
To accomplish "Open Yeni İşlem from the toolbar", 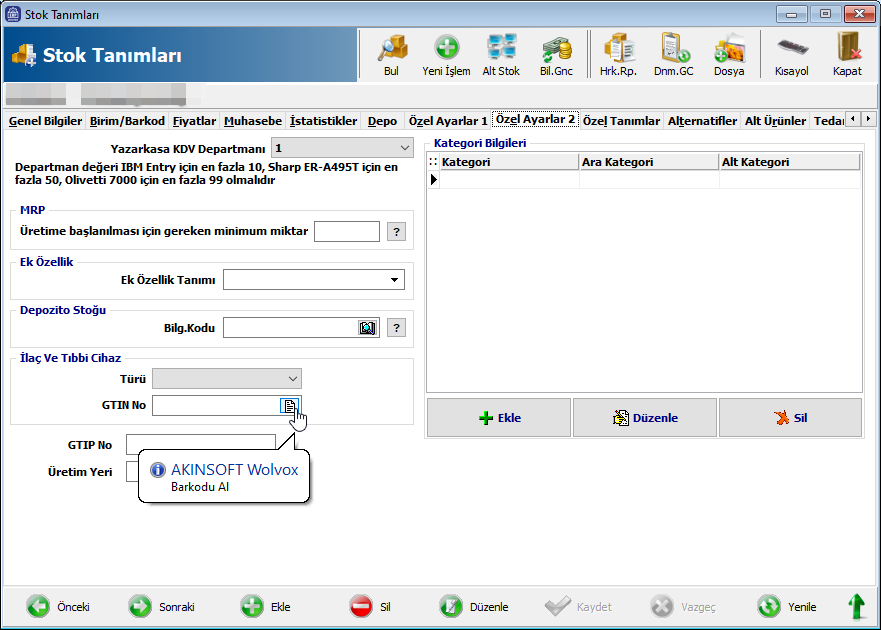I will pos(446,54).
